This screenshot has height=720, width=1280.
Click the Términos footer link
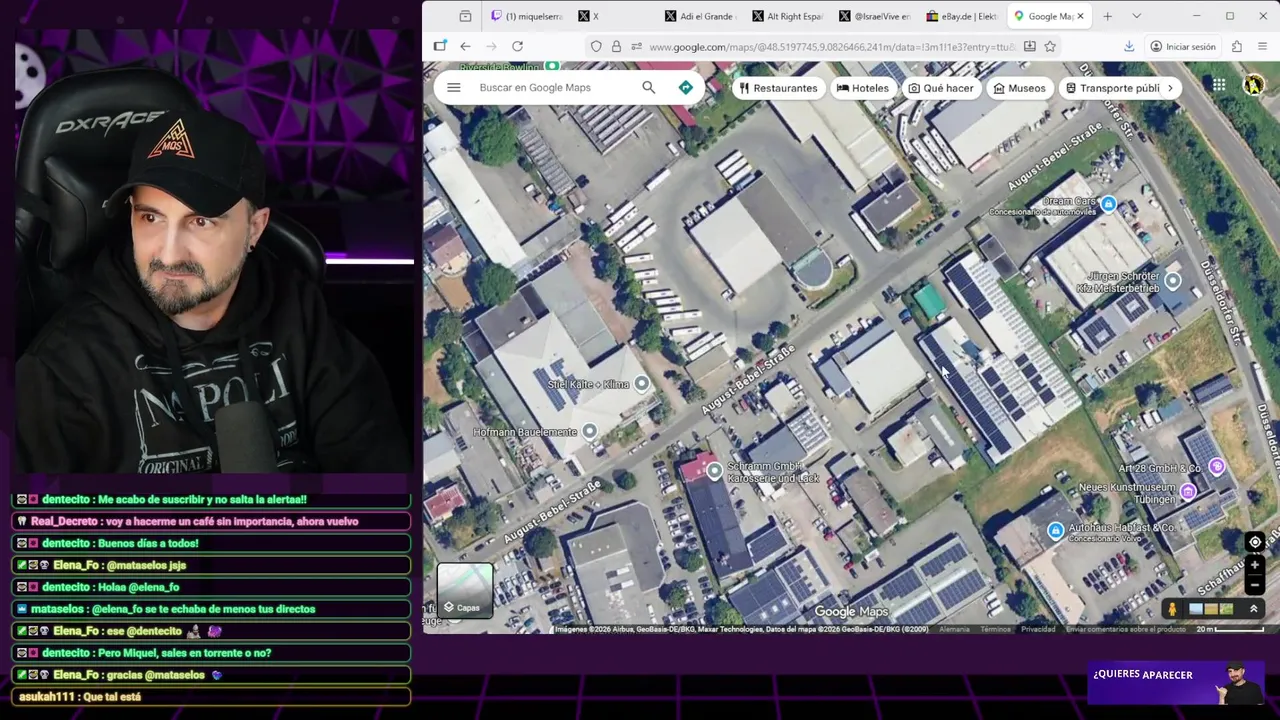coord(995,629)
